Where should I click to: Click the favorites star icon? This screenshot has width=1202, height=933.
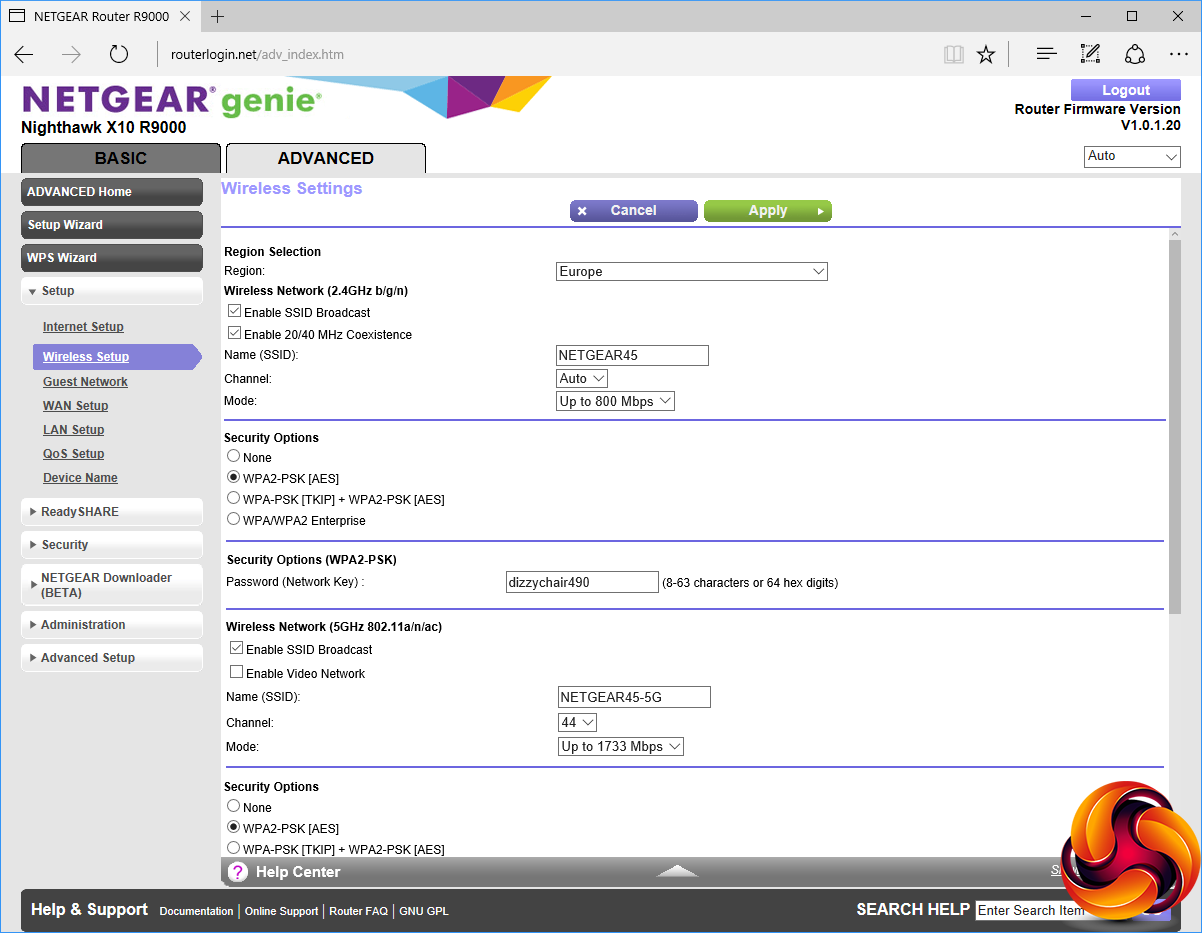click(x=986, y=54)
